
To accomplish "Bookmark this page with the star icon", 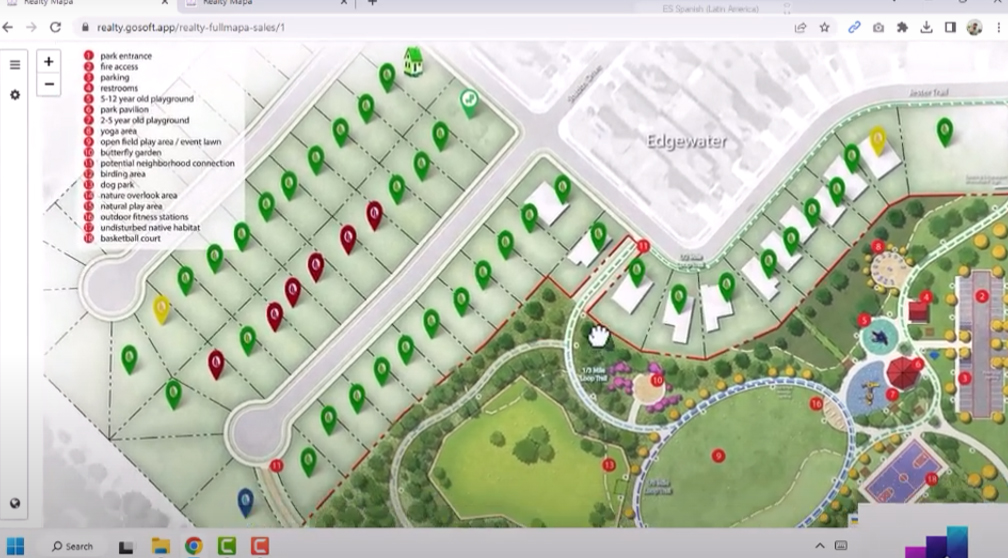I will tap(824, 28).
